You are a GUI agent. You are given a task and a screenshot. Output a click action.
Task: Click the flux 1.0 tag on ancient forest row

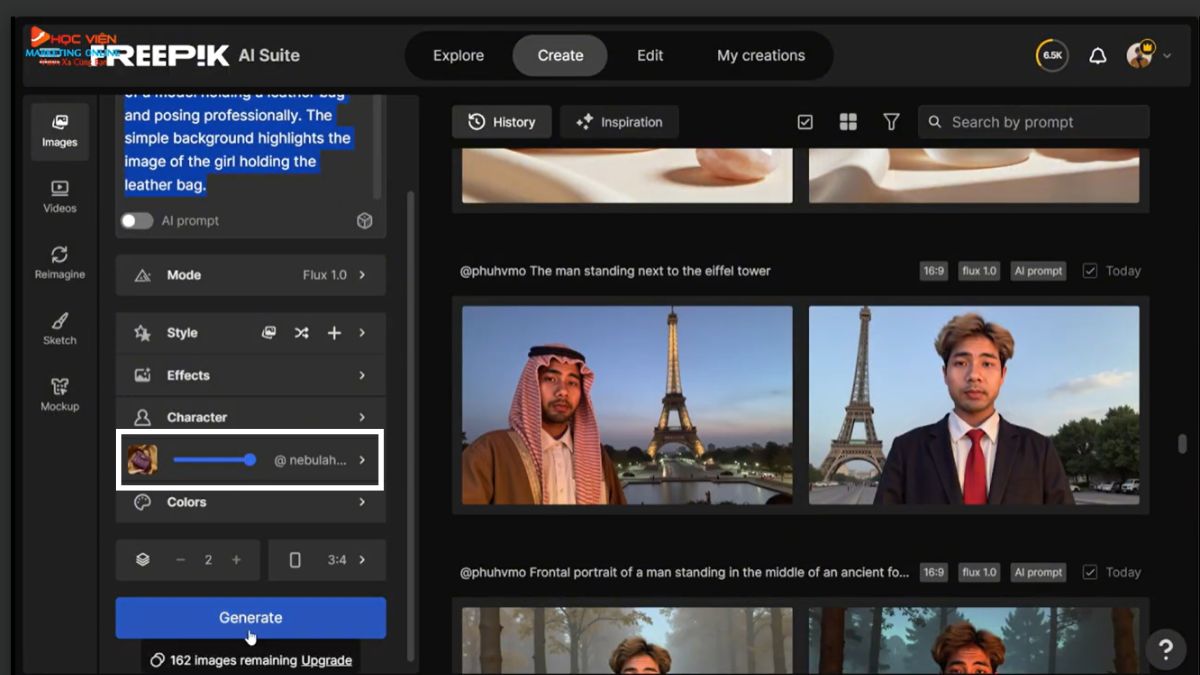(979, 573)
